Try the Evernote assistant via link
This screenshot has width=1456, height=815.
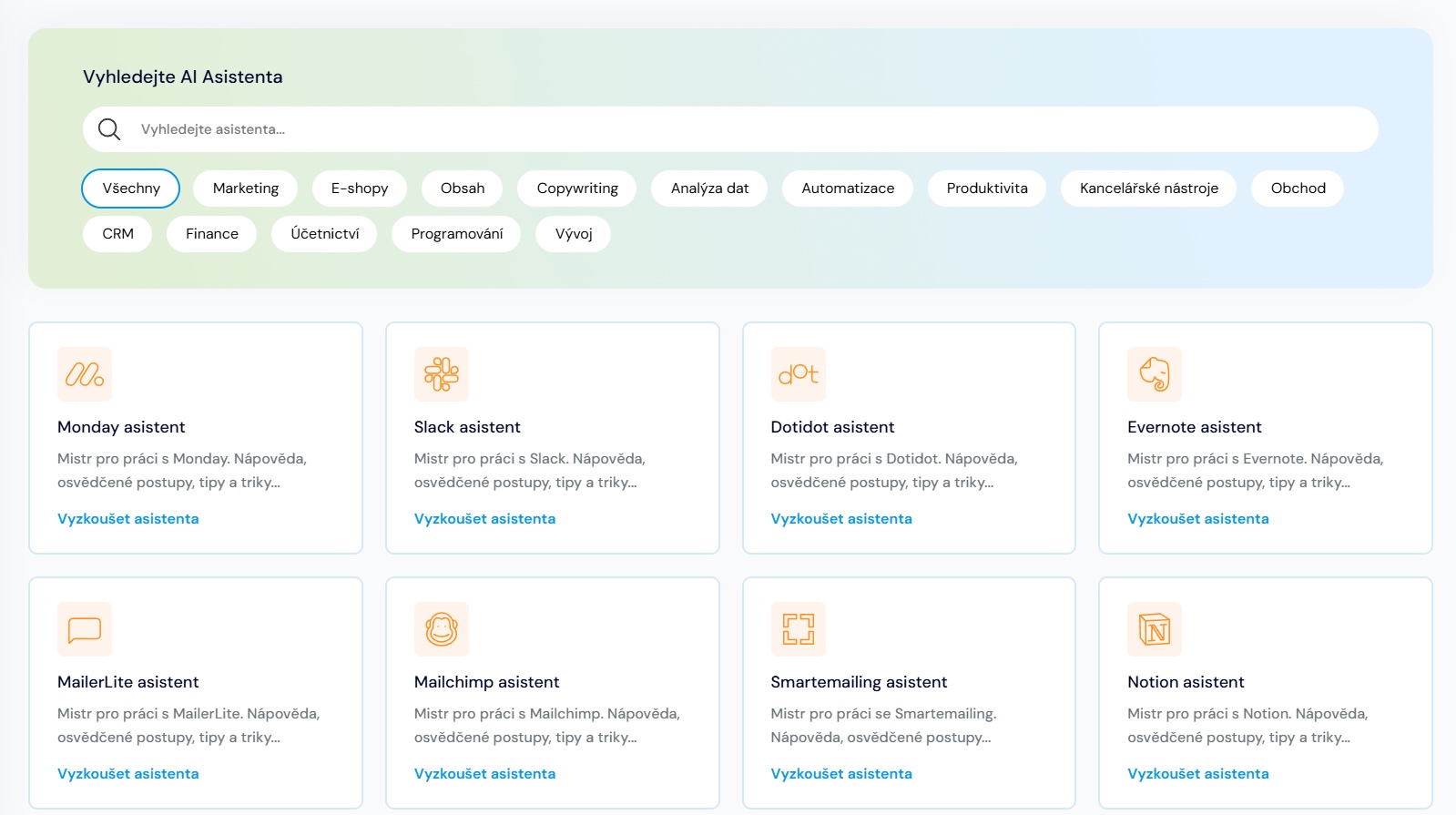(x=1198, y=519)
